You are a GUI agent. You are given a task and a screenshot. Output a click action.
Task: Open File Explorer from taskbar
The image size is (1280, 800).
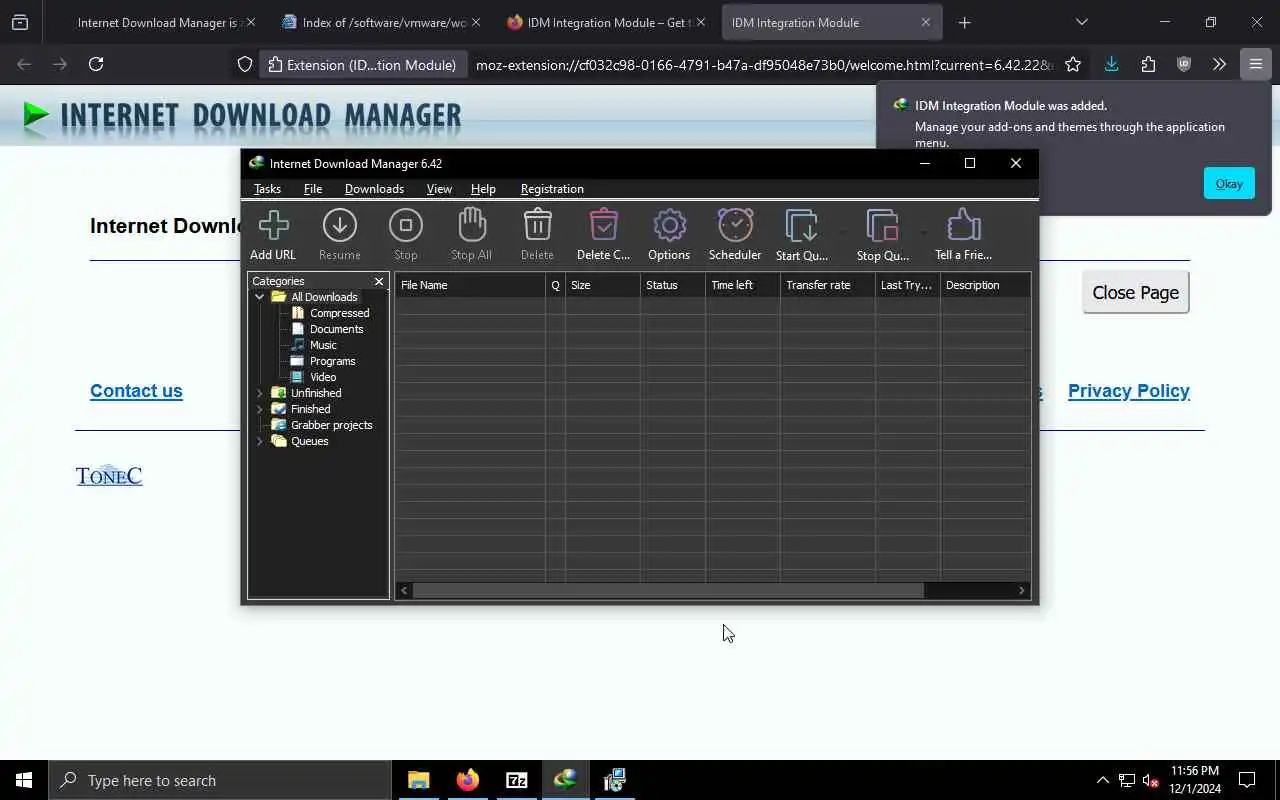pos(418,780)
